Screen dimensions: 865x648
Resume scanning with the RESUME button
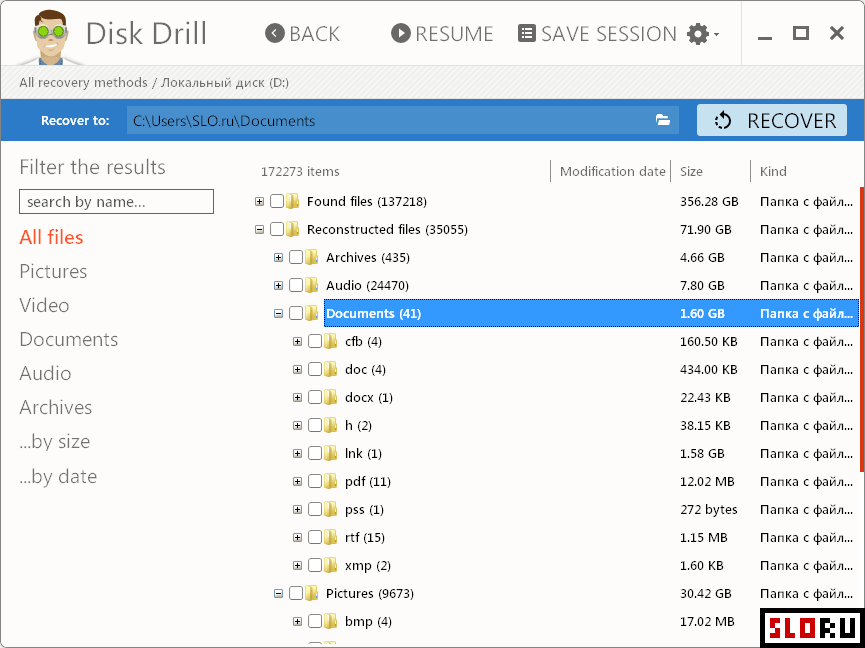442,34
